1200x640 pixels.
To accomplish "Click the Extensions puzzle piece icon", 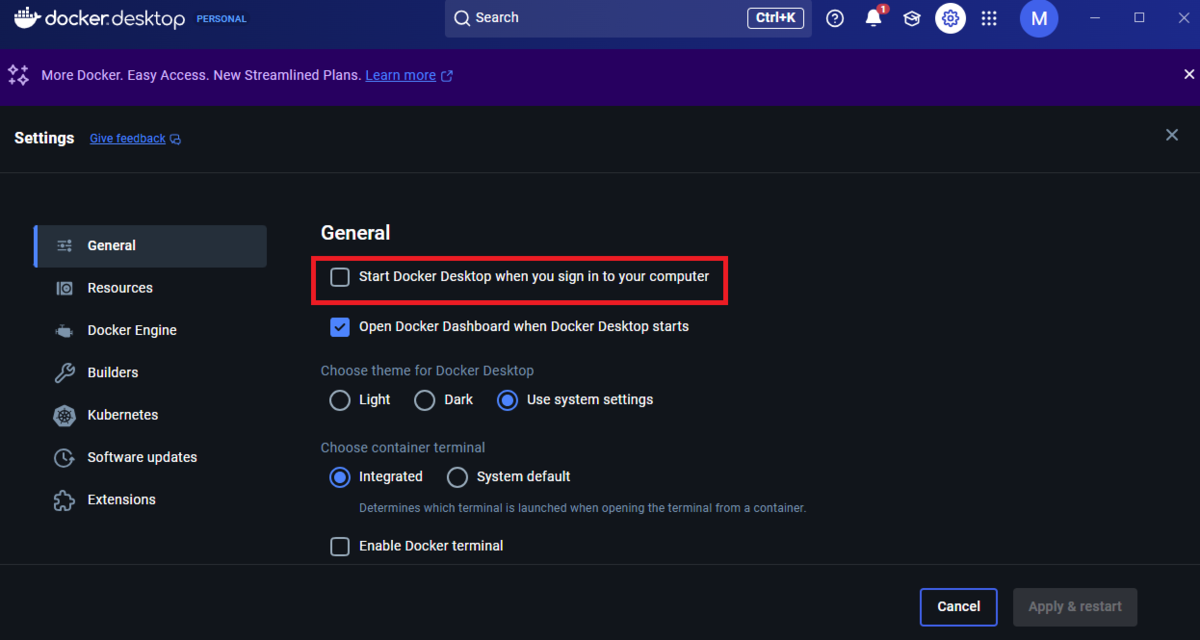I will (64, 500).
